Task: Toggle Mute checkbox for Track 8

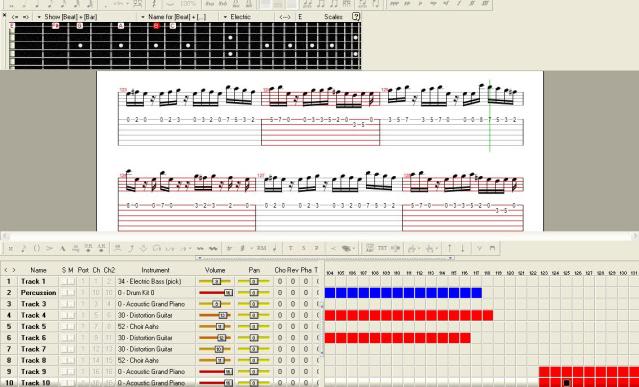Action: click(71, 361)
